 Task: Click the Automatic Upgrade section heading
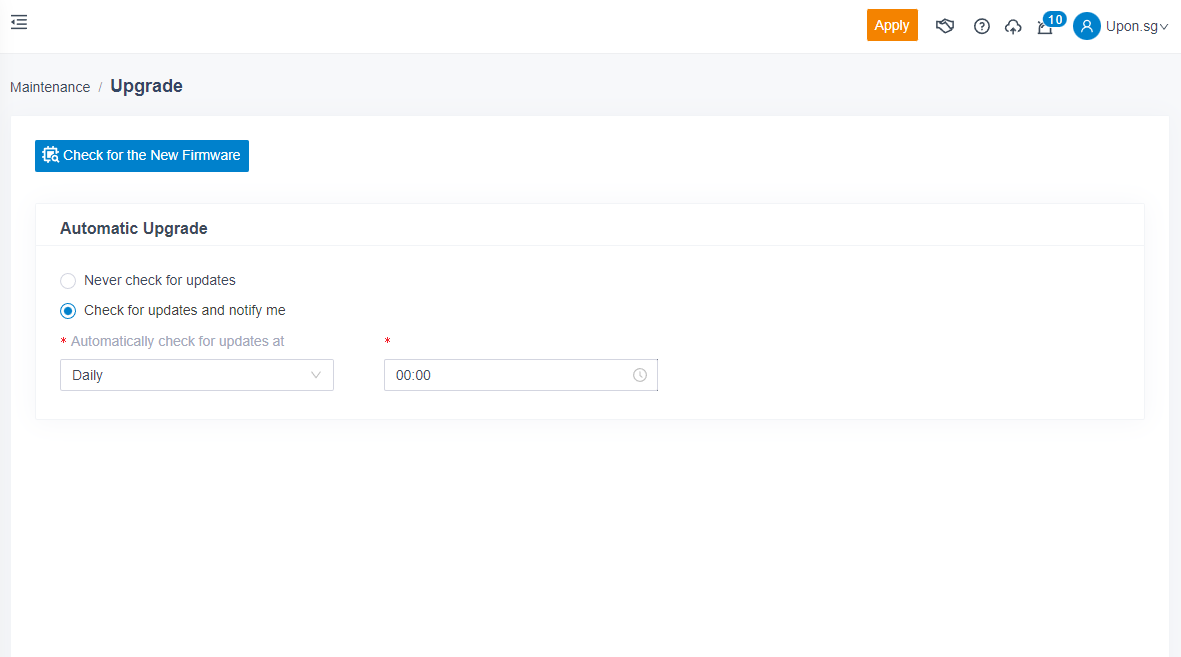(x=134, y=228)
